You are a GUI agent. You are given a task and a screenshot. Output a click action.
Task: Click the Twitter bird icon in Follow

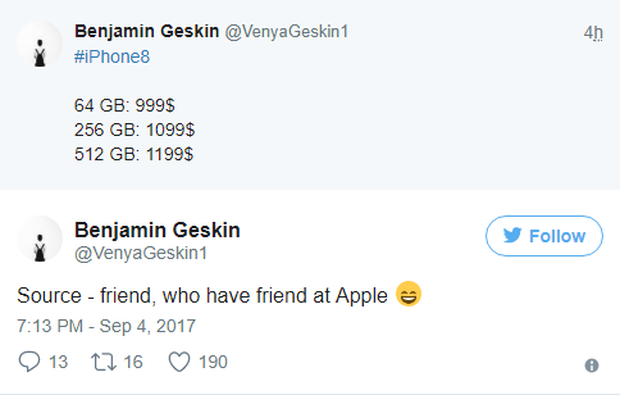coord(512,236)
